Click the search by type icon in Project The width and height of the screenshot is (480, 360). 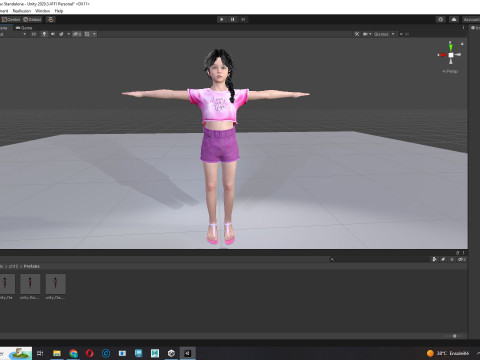point(434,259)
